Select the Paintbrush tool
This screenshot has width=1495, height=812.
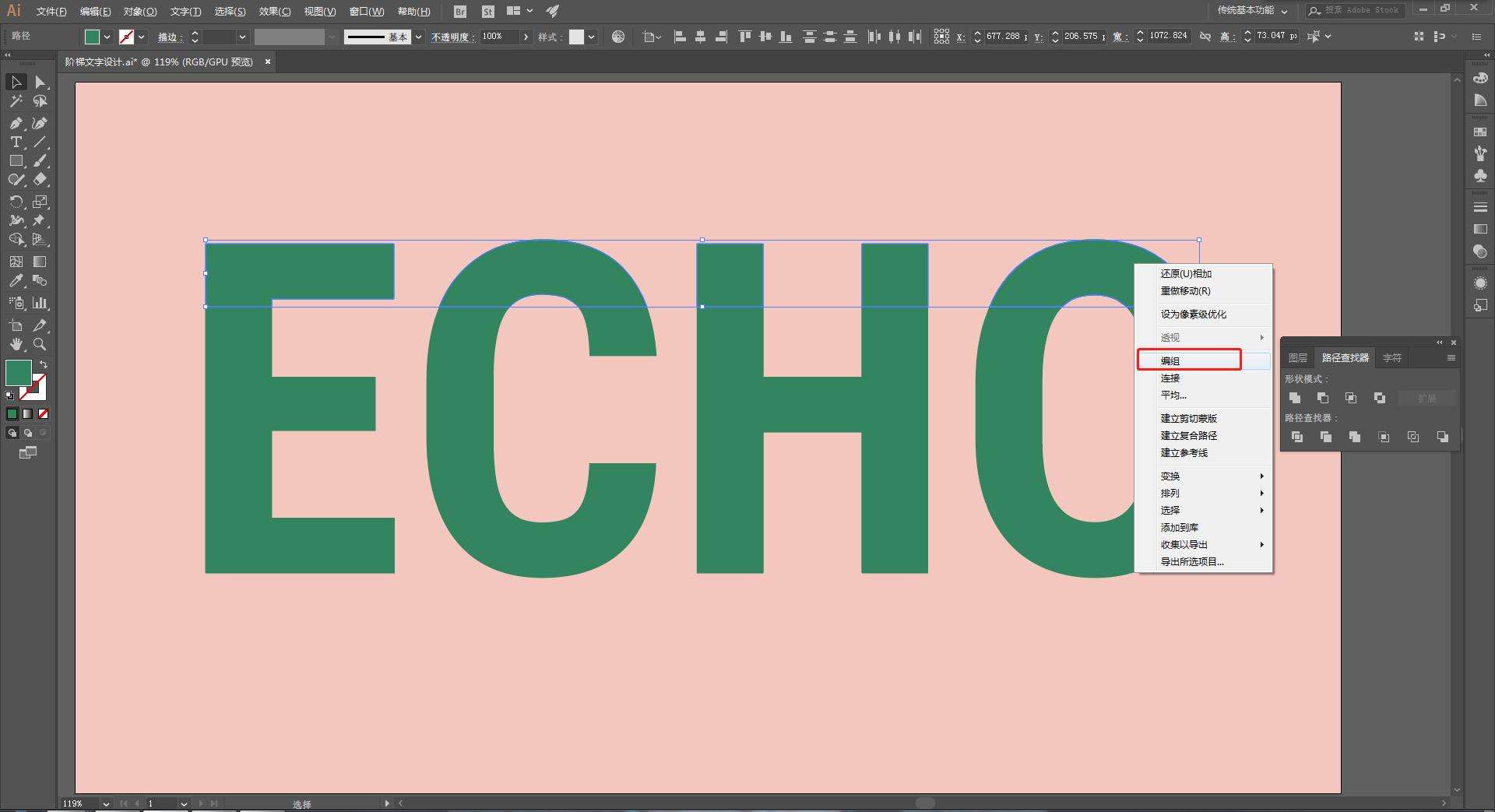pyautogui.click(x=40, y=160)
